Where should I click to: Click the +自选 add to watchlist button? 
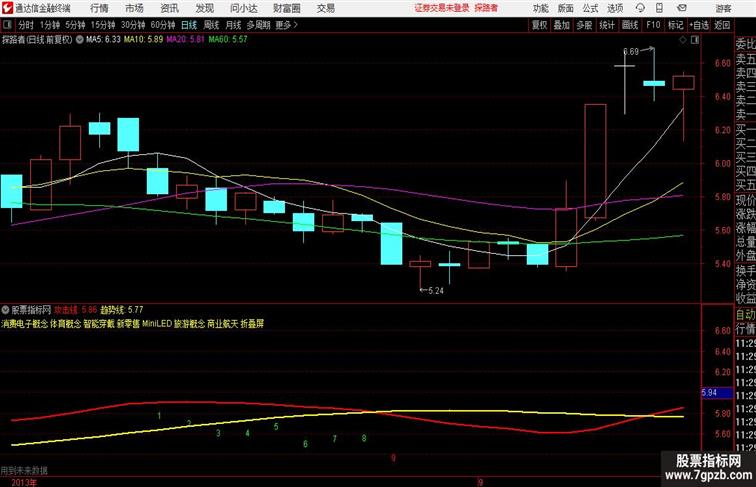699,25
